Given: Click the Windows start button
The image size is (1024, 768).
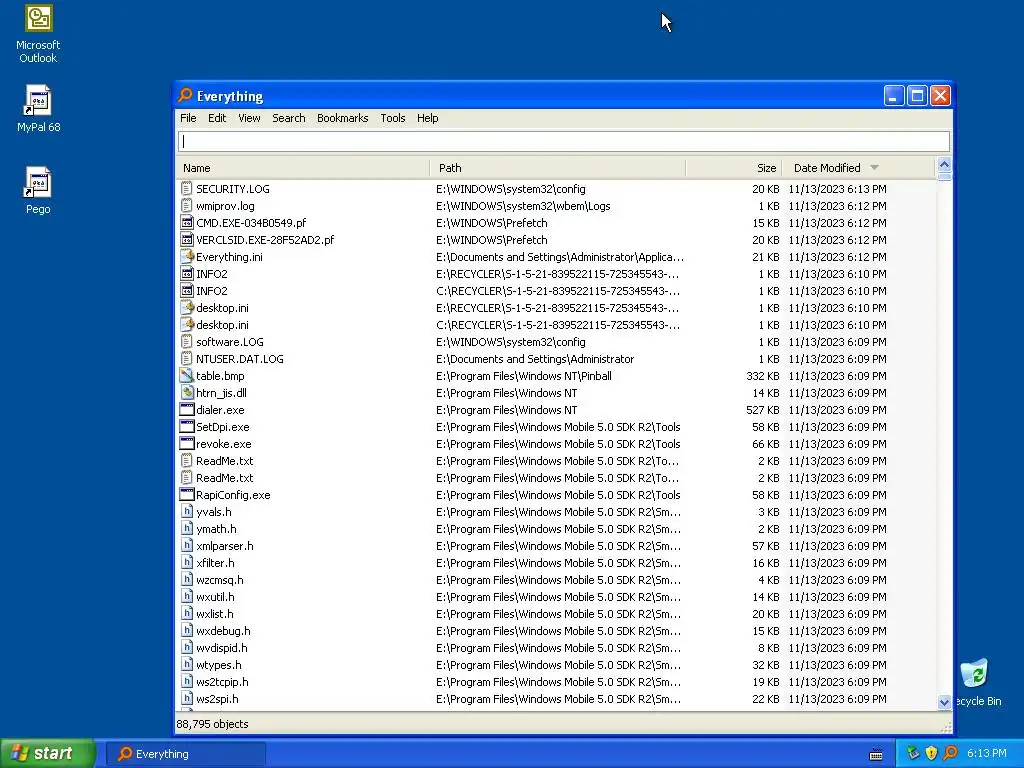Looking at the screenshot, I should click(x=47, y=753).
